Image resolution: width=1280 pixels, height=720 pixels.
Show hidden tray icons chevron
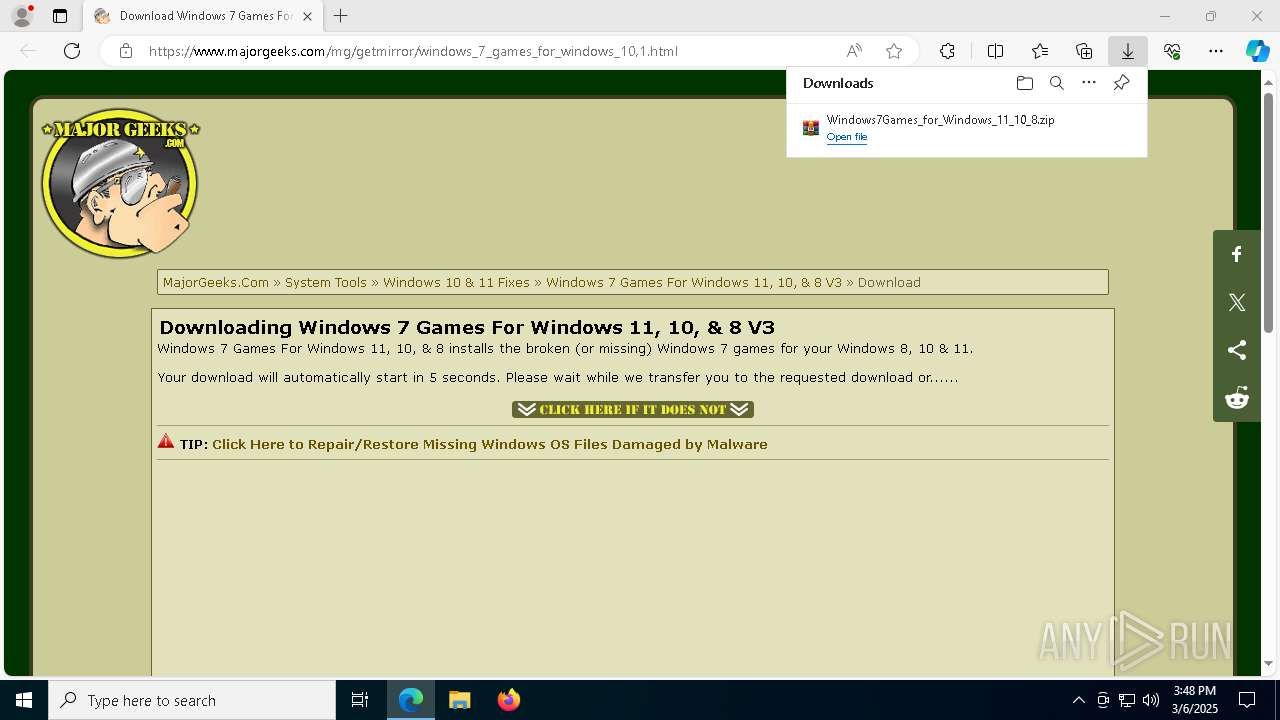[1078, 700]
